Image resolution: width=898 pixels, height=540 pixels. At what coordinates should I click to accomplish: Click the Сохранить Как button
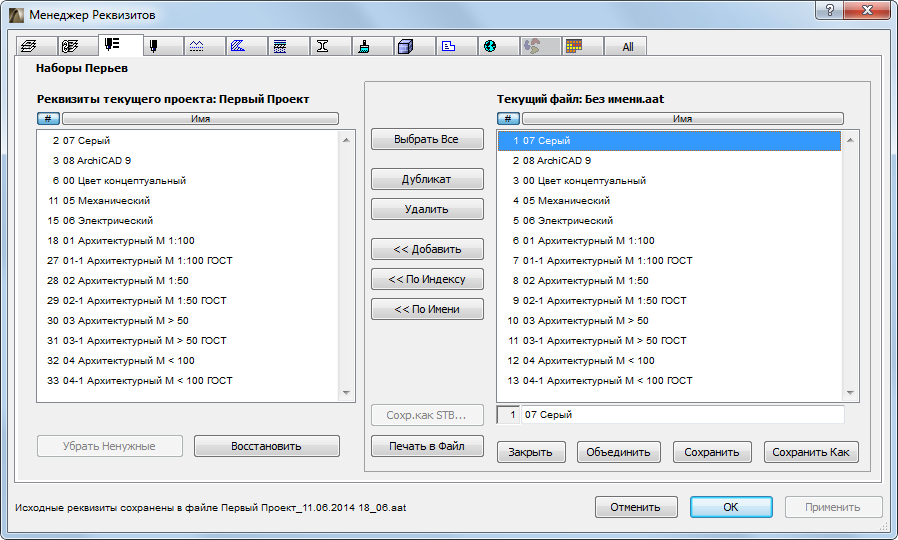(811, 452)
